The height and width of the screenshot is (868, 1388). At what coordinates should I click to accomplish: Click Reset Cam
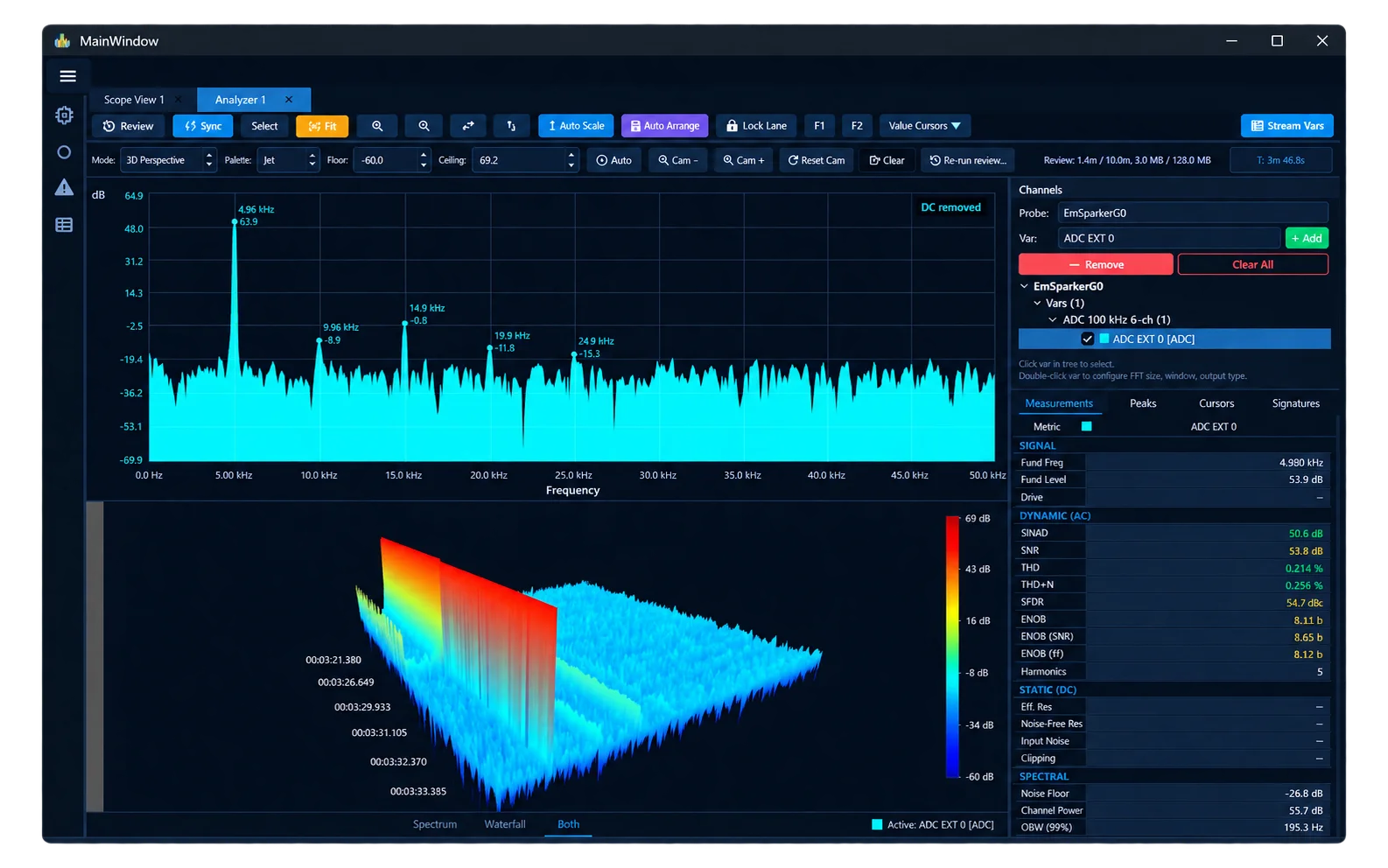coord(816,160)
